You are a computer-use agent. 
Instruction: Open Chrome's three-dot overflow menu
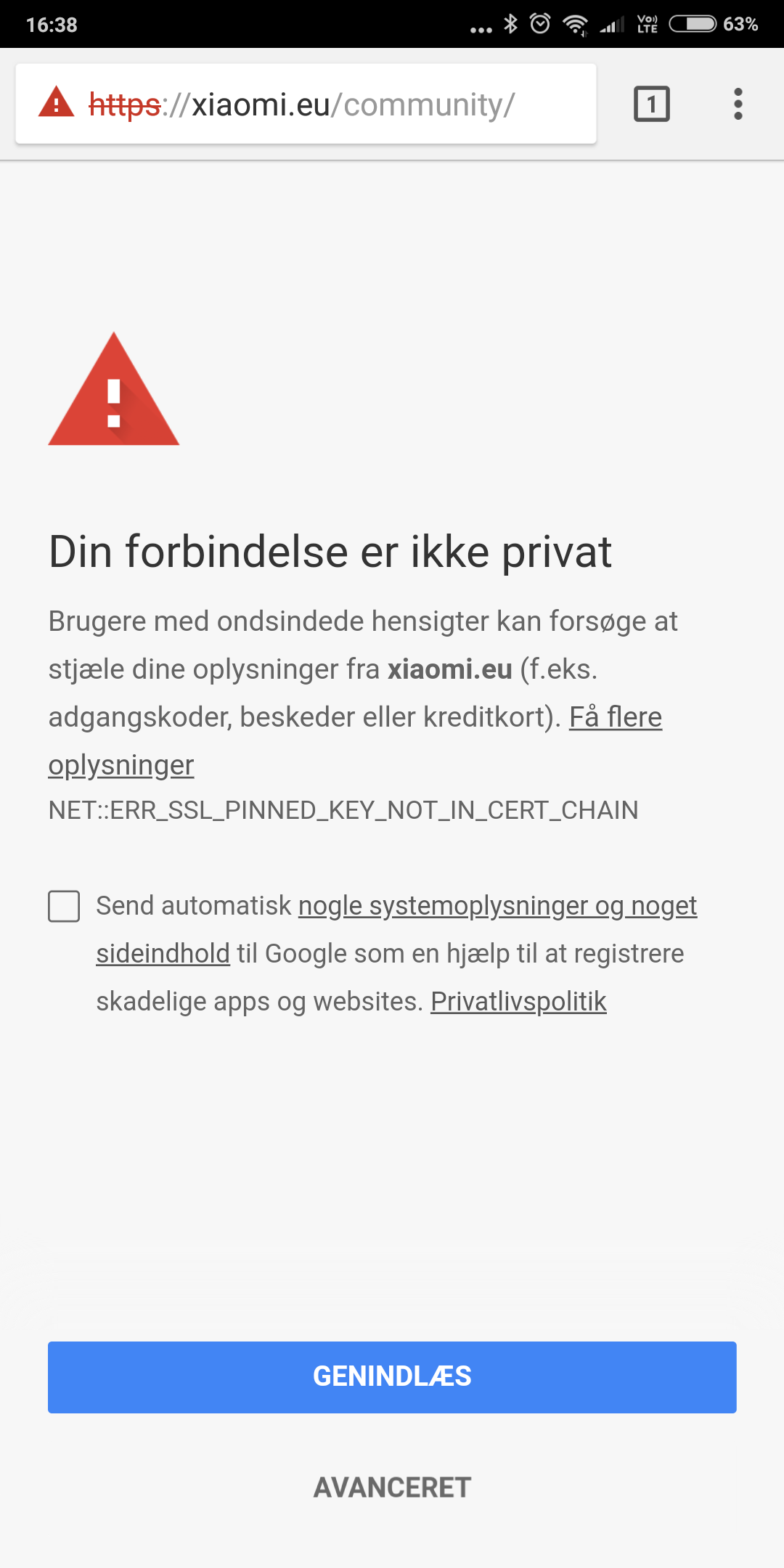point(738,104)
